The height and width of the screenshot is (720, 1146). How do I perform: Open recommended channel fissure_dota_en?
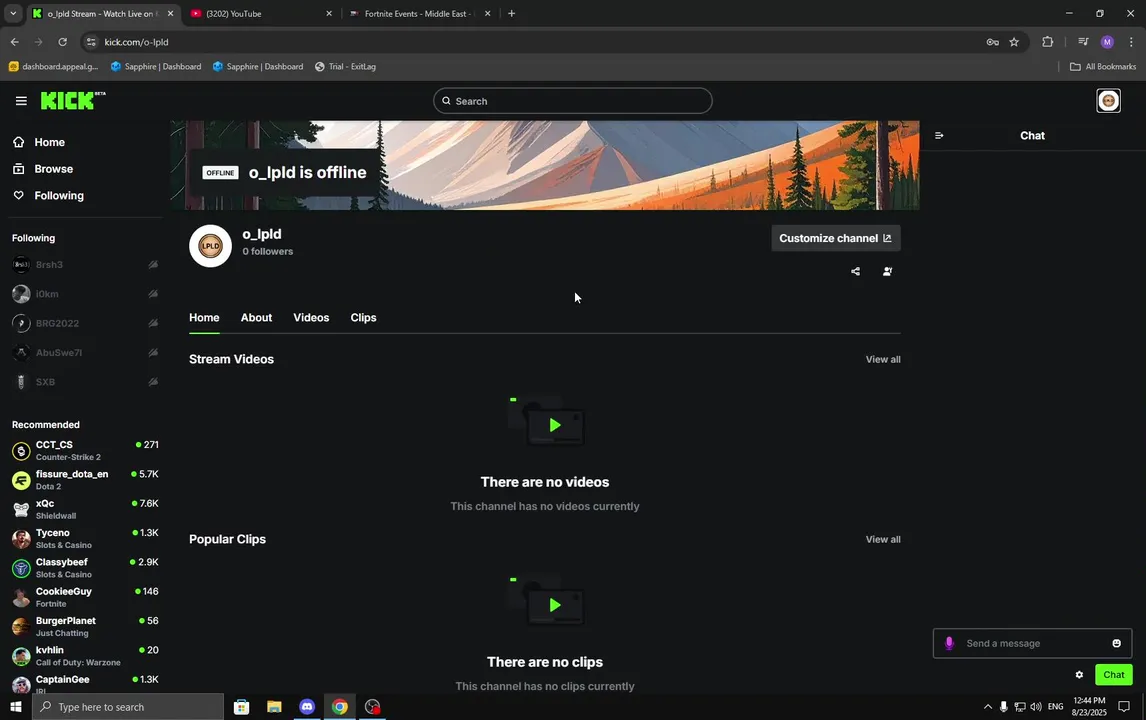(85, 480)
